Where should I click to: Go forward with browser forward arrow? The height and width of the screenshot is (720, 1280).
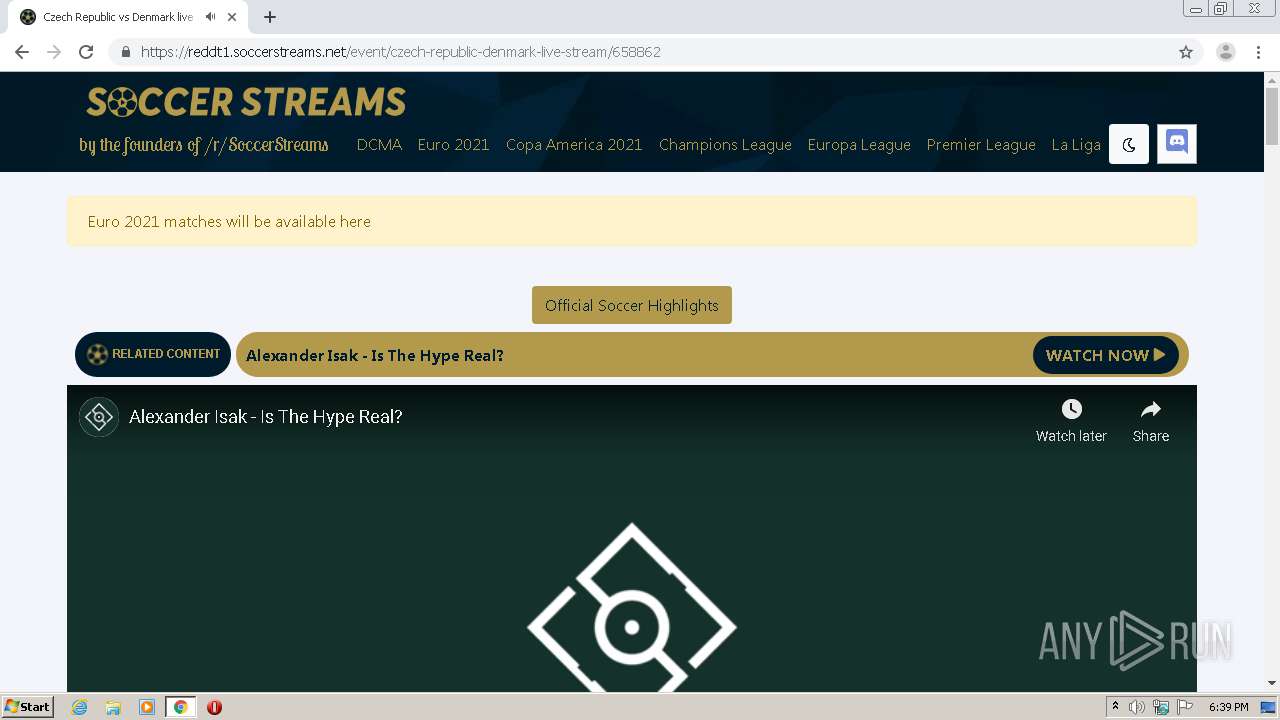[54, 52]
